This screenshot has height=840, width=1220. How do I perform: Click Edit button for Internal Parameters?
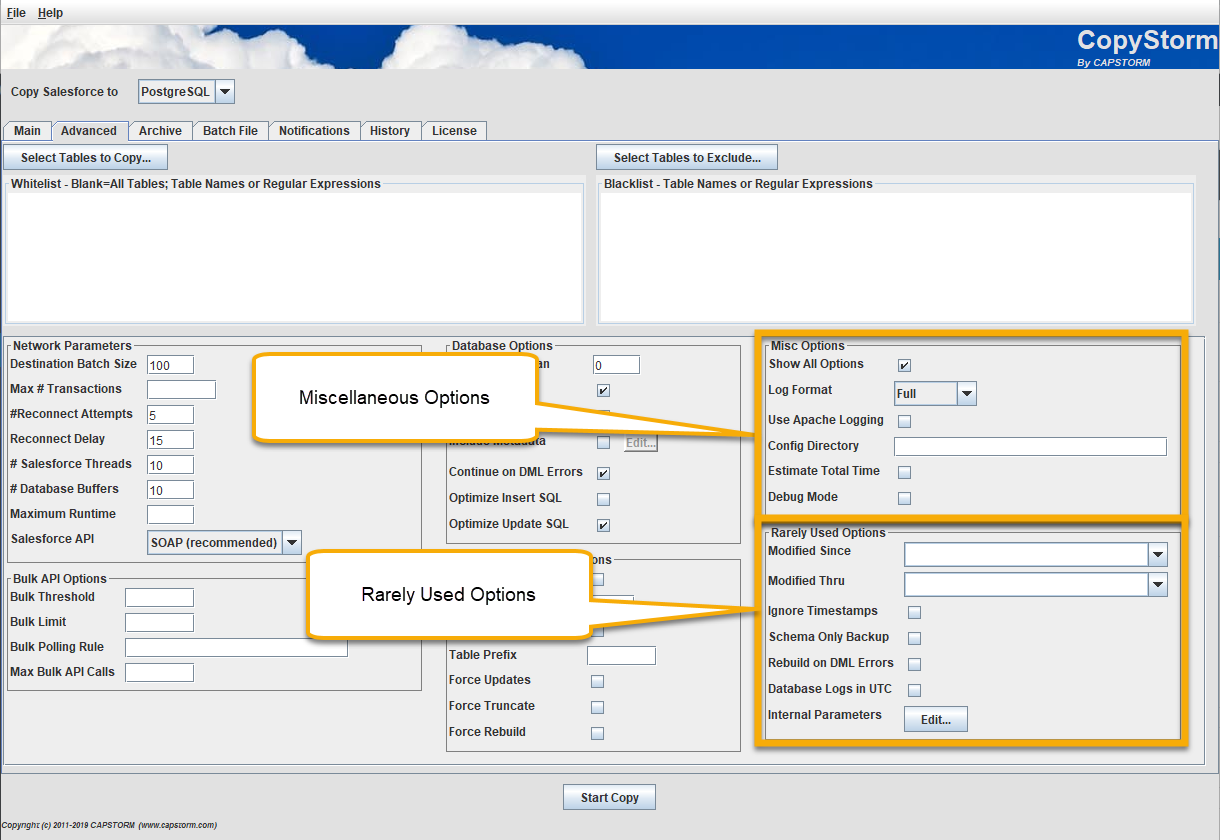[x=936, y=719]
